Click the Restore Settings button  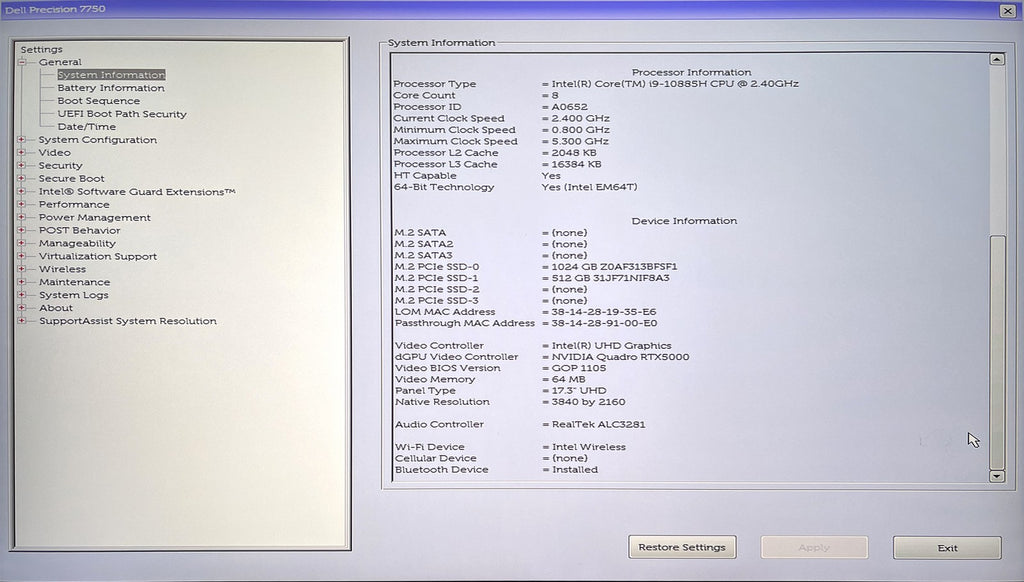[682, 547]
